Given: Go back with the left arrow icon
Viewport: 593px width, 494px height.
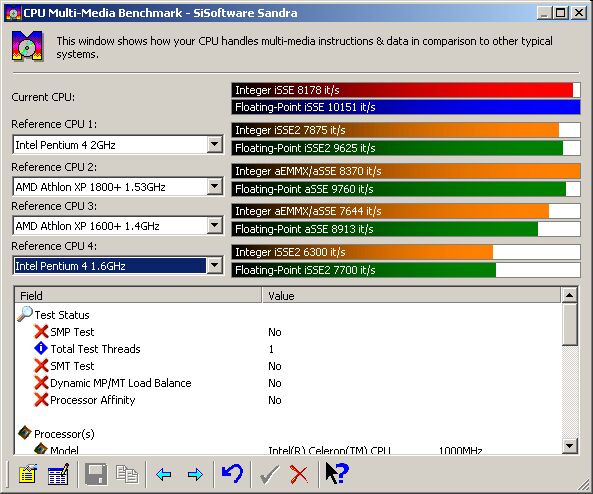Looking at the screenshot, I should pos(163,474).
